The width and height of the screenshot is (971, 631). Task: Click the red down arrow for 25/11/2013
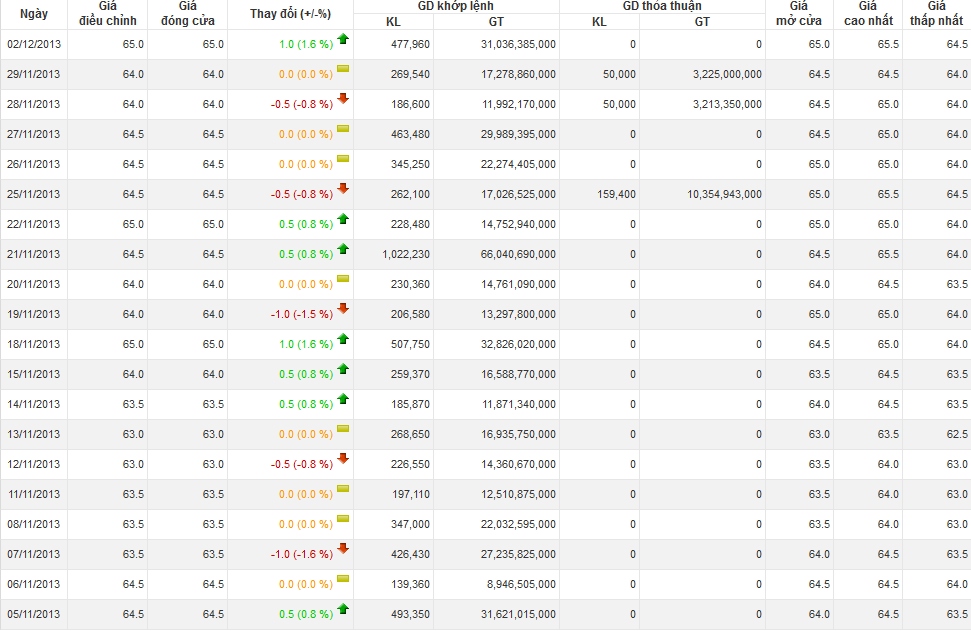(343, 189)
